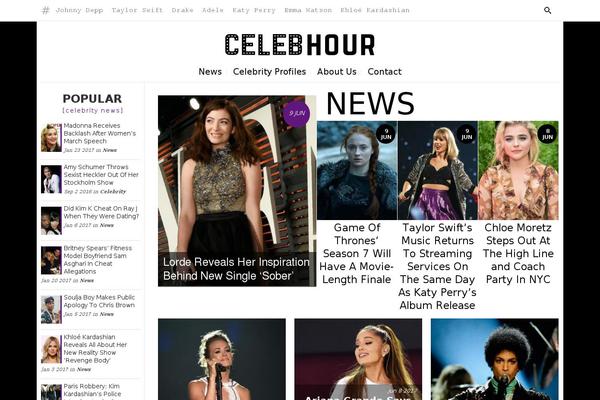Click the Soulja Boy article thumbnail
The height and width of the screenshot is (400, 600).
point(51,309)
